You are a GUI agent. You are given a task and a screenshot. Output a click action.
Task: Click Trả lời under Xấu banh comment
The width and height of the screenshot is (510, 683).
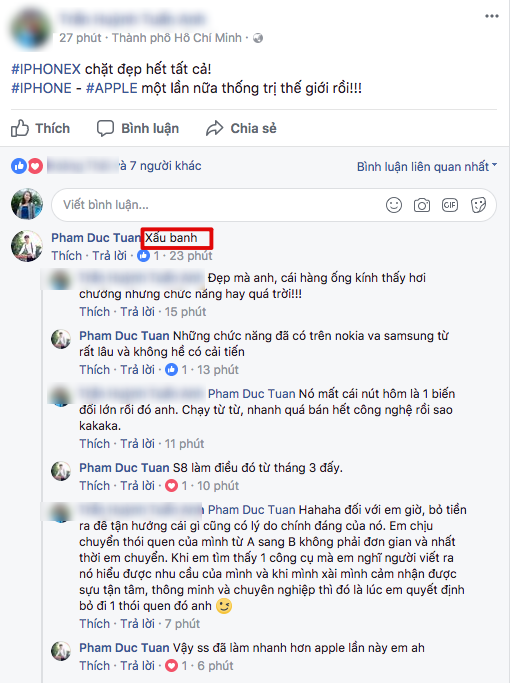click(x=109, y=256)
